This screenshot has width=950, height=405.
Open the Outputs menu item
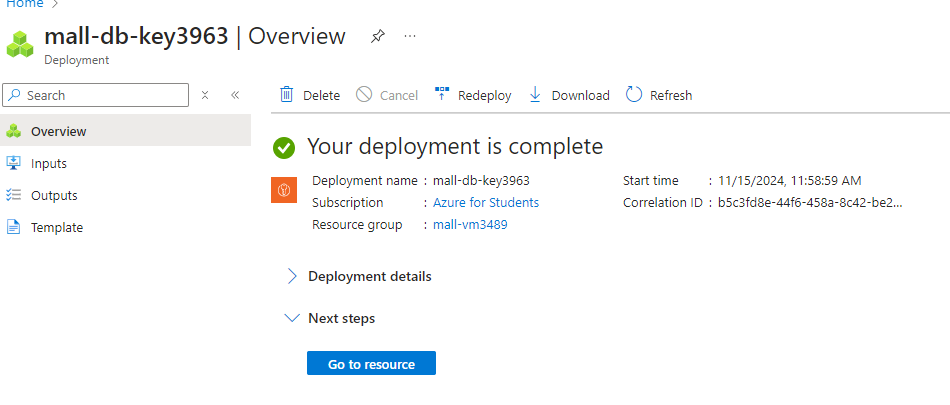coord(125,195)
